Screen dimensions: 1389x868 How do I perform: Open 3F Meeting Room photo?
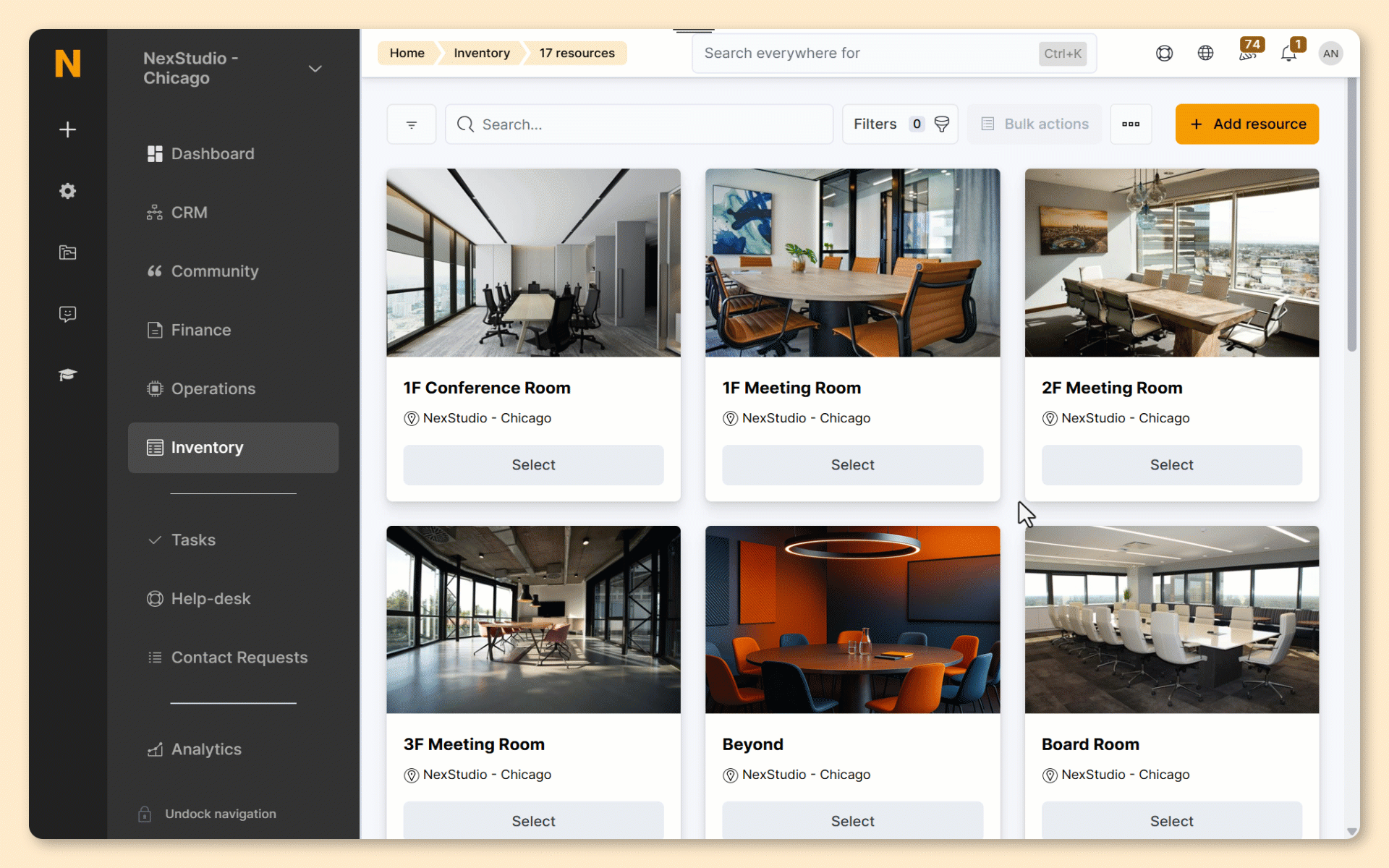click(533, 620)
